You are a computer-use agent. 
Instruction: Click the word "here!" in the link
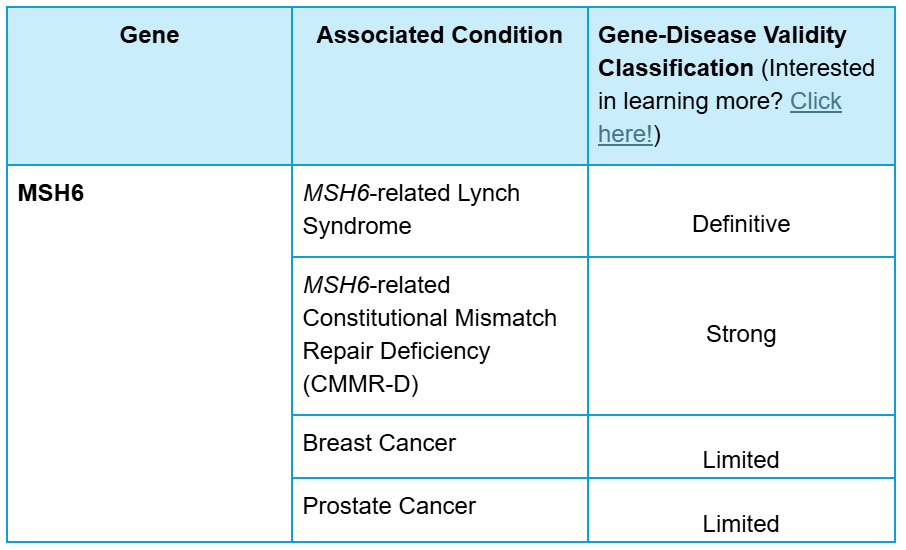click(x=625, y=134)
